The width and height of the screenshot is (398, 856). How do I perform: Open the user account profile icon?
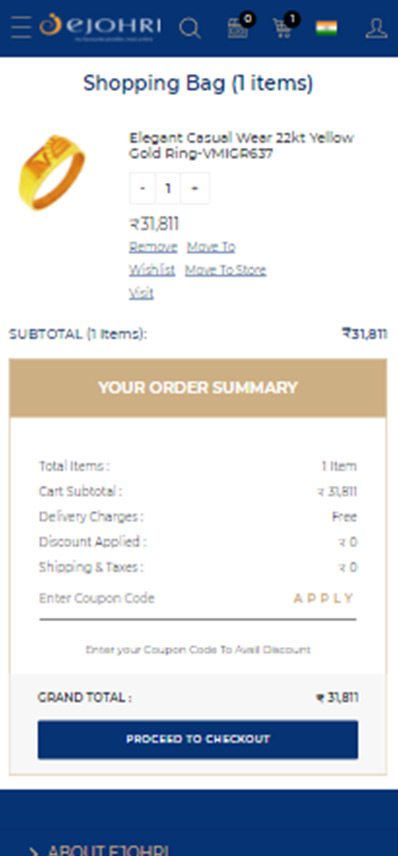[376, 28]
